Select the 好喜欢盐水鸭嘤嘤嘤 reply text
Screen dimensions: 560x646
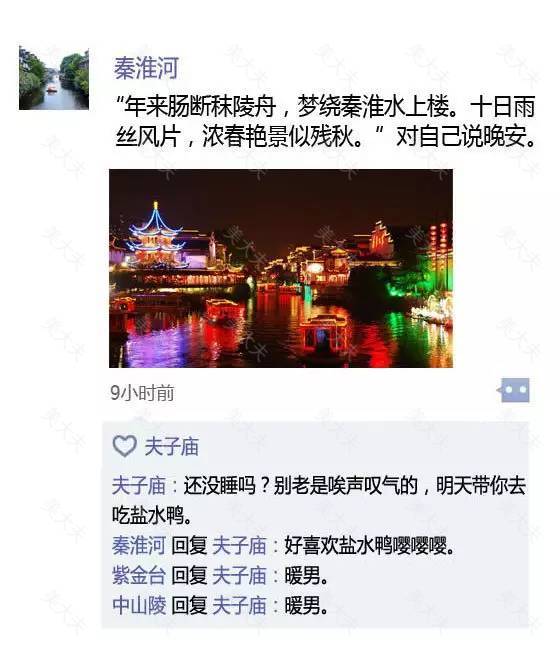pyautogui.click(x=369, y=546)
